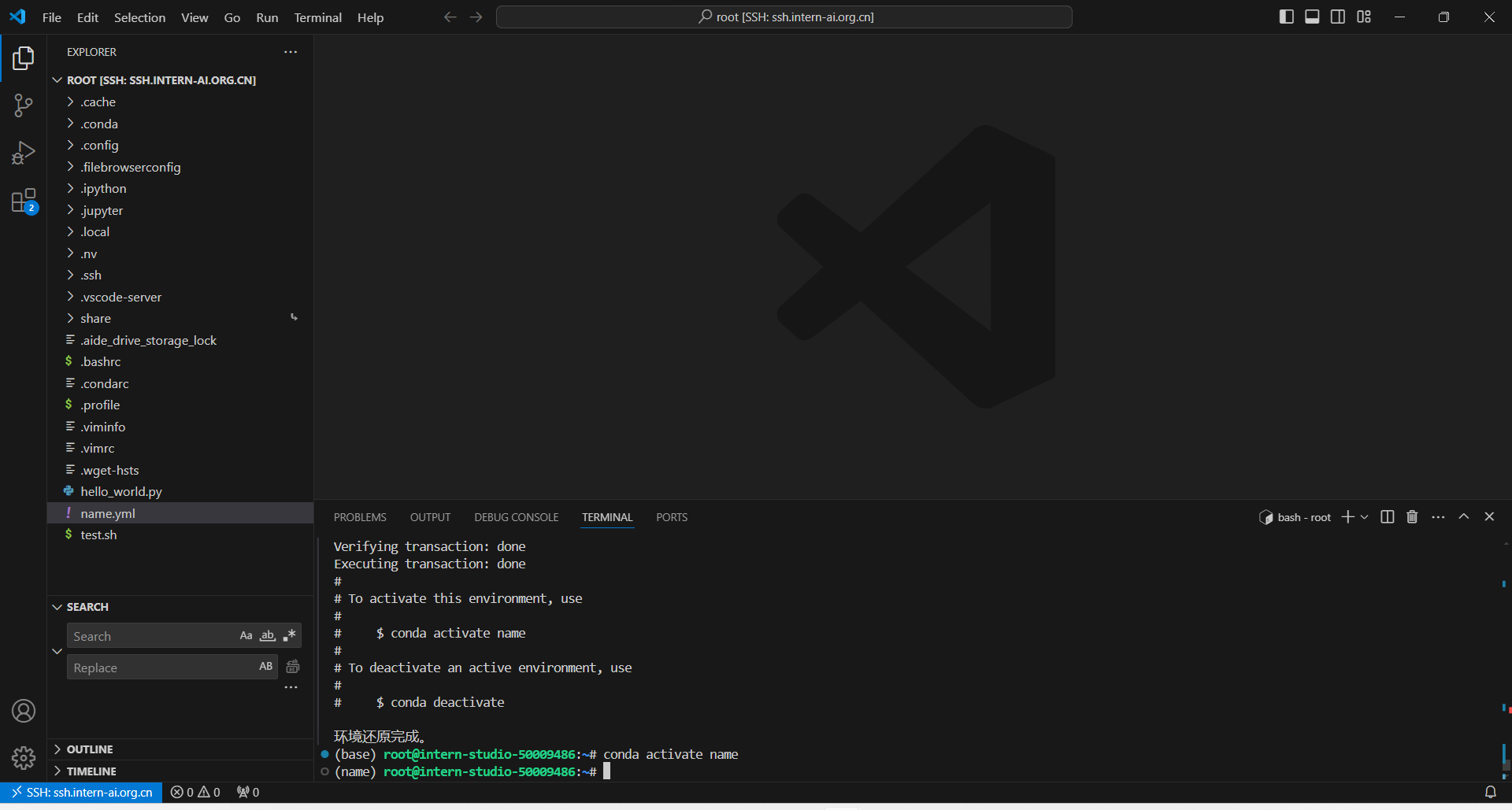The image size is (1512, 810).
Task: Go back with navigation arrow
Action: pyautogui.click(x=450, y=17)
